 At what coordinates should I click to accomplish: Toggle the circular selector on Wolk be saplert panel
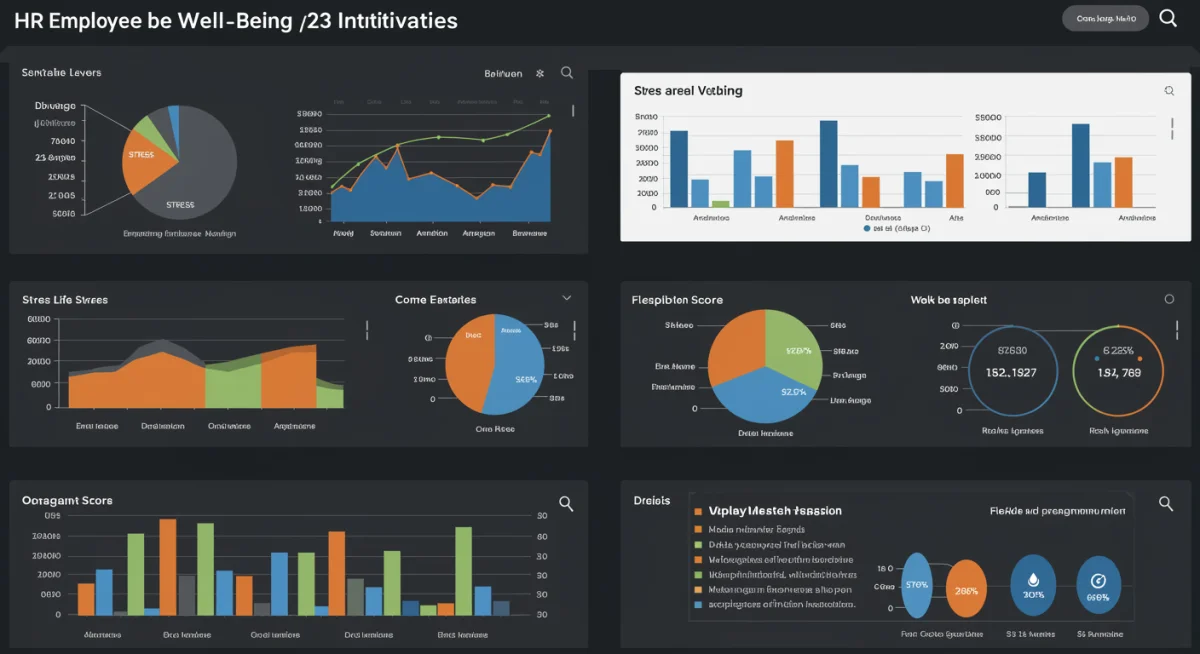click(x=1168, y=297)
